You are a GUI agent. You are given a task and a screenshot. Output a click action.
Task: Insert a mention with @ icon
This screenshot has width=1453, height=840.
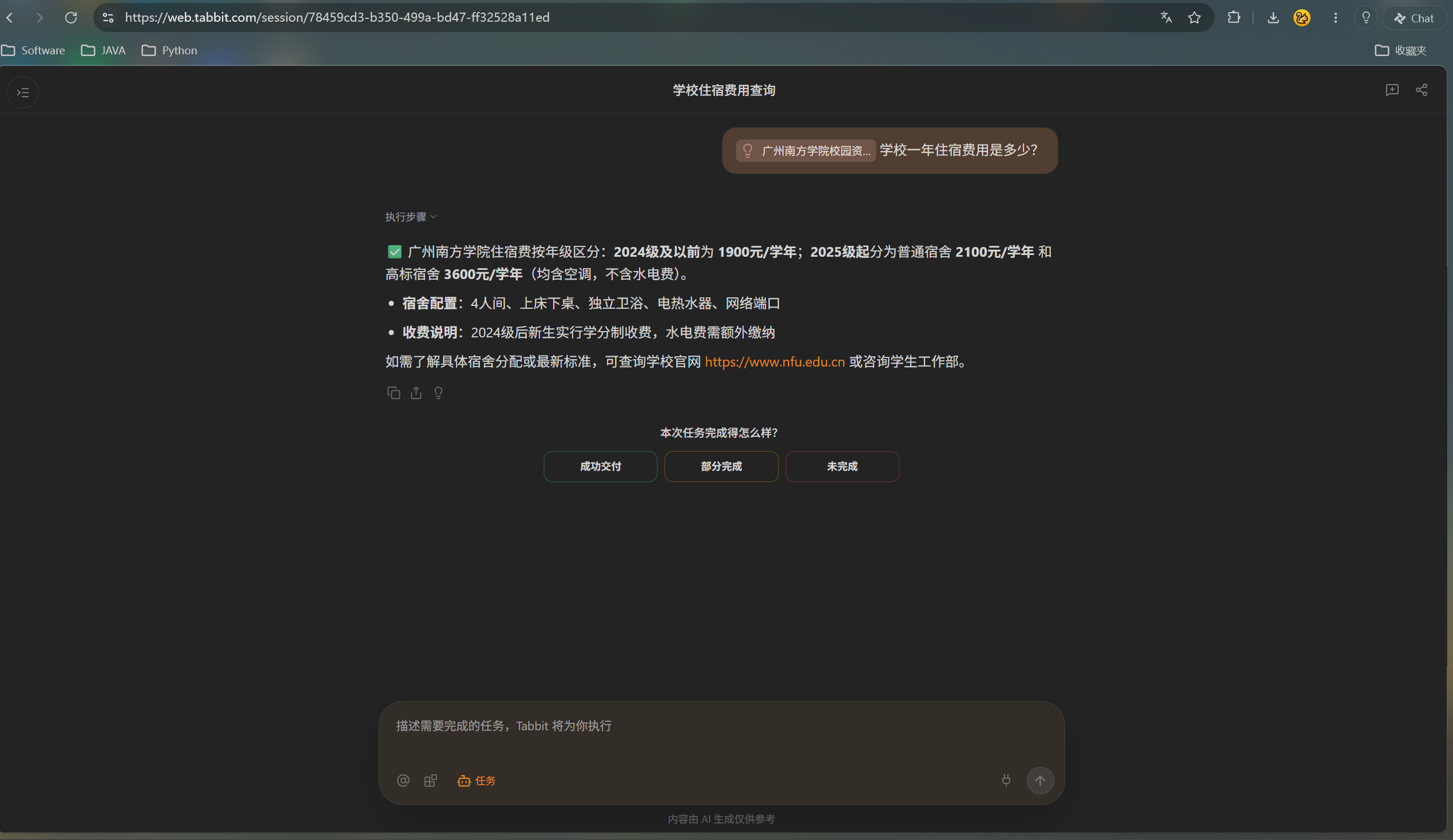(x=403, y=780)
